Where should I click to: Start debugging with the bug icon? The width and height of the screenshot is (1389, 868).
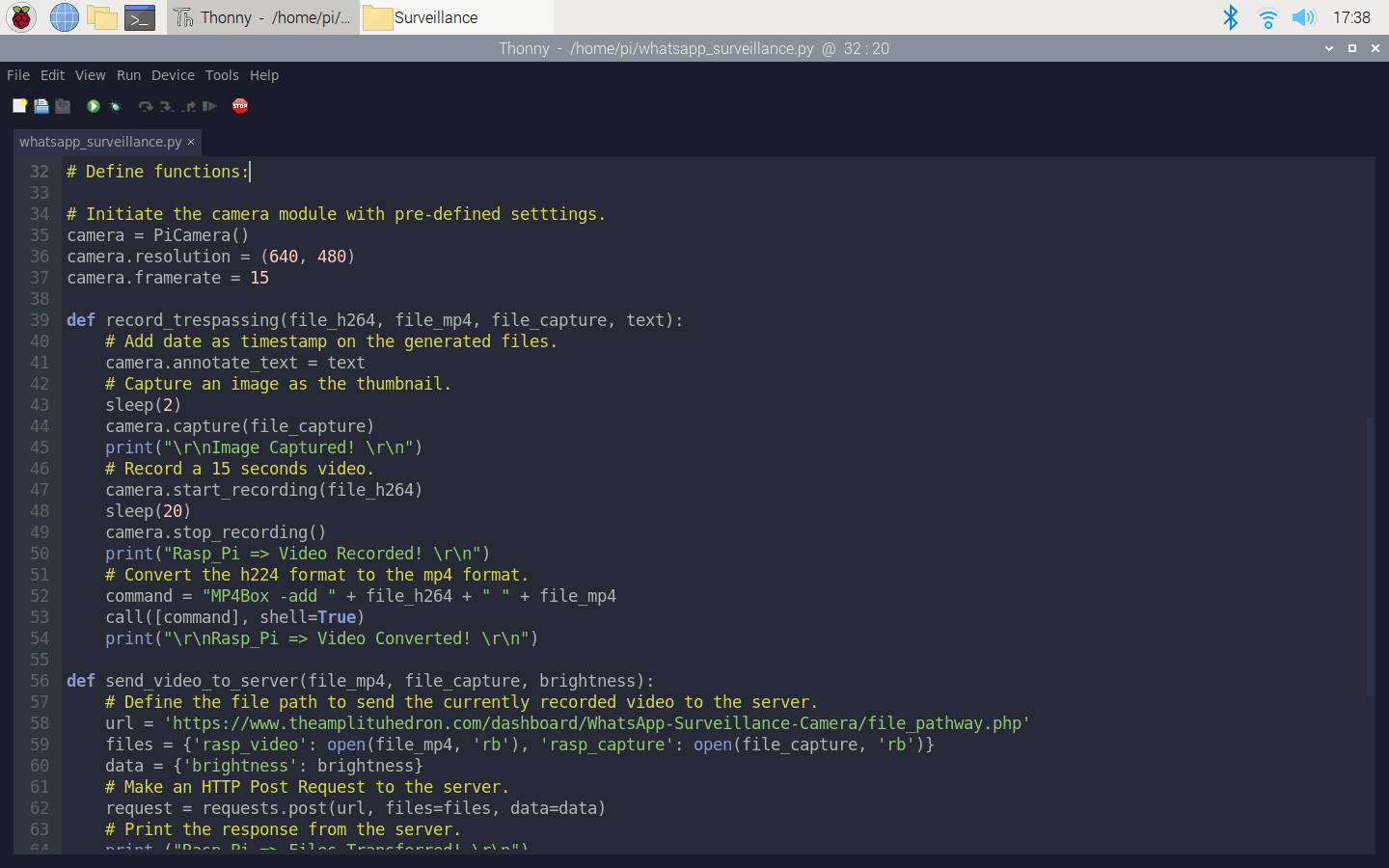tap(115, 106)
